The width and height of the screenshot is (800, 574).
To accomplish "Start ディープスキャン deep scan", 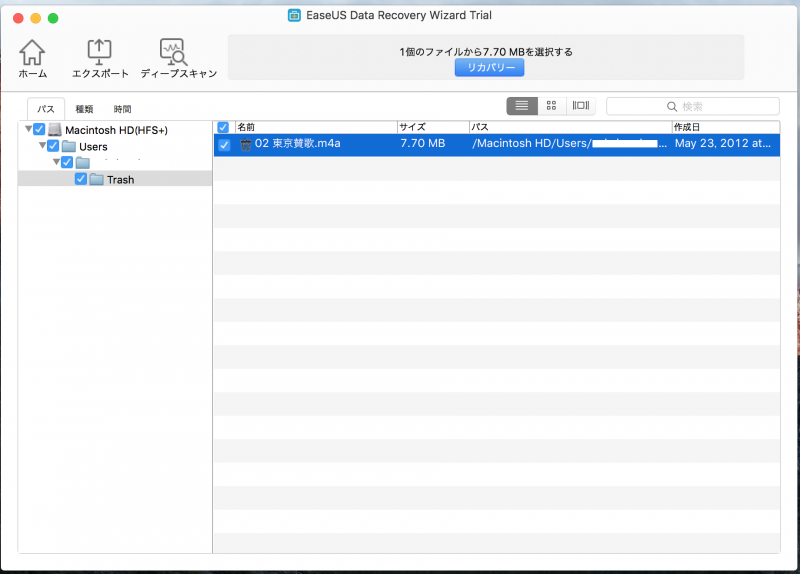I will 178,58.
